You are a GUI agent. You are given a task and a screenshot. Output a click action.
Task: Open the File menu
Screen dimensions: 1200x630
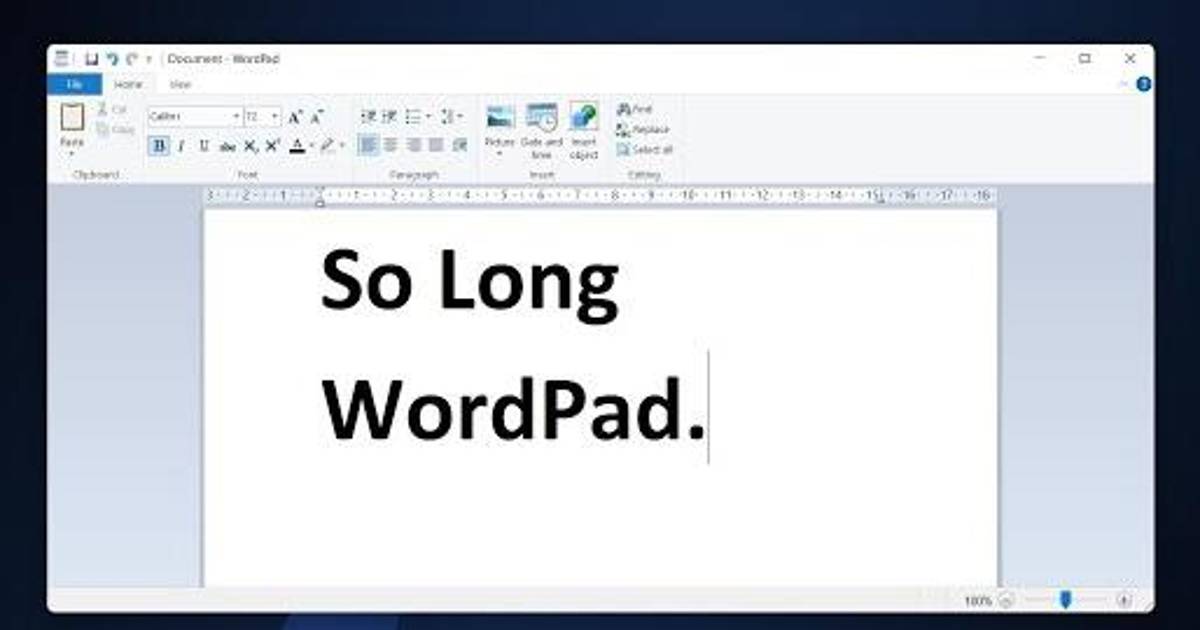pos(74,85)
